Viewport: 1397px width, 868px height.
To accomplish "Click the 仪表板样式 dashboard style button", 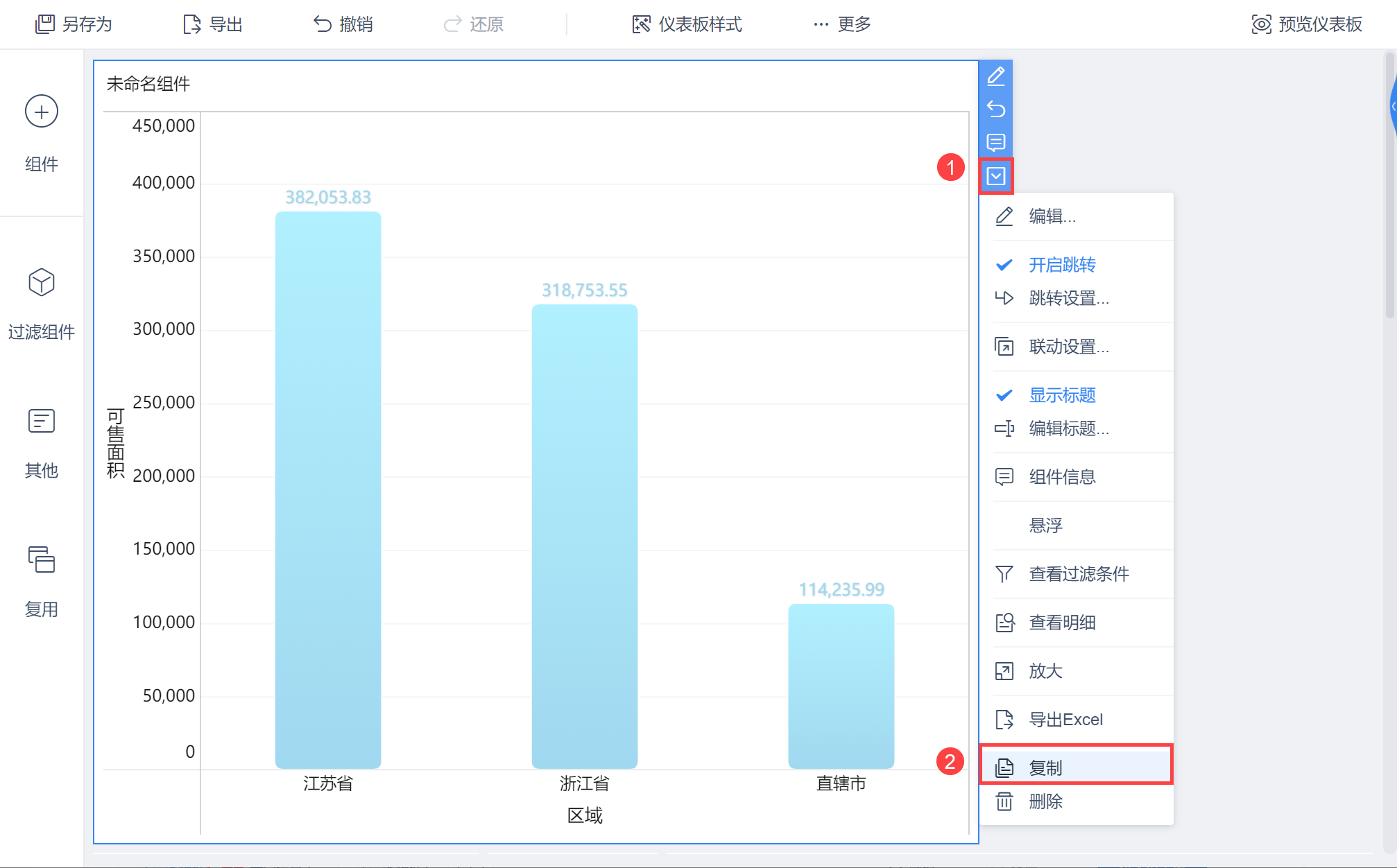I will 687,24.
